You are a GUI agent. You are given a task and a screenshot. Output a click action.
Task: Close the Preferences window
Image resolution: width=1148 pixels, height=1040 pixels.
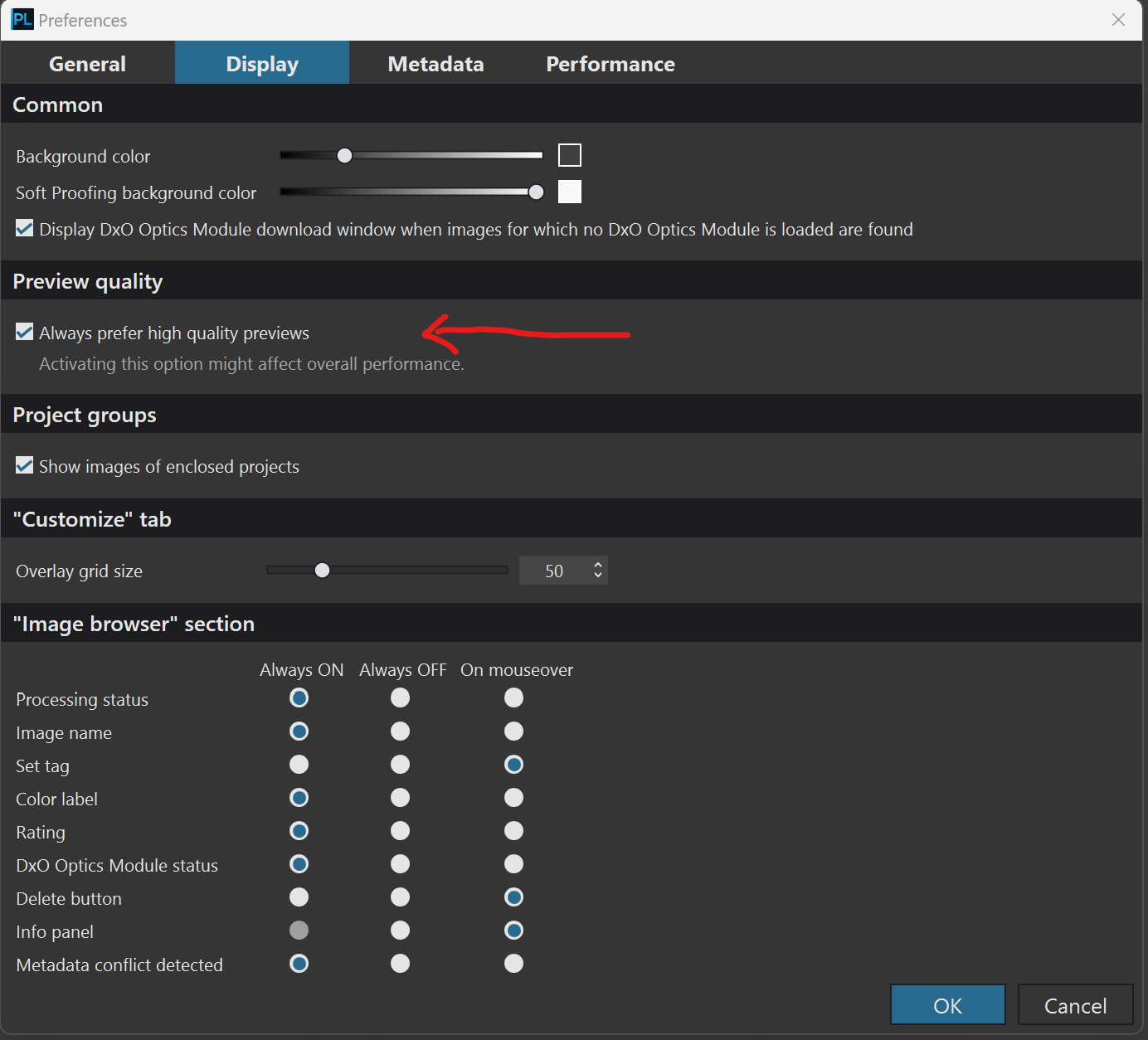(x=1118, y=20)
